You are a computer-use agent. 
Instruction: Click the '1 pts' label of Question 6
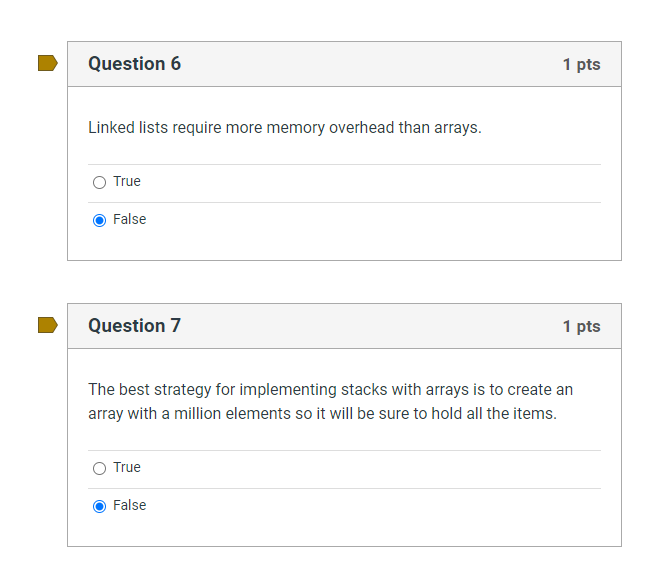coord(581,64)
